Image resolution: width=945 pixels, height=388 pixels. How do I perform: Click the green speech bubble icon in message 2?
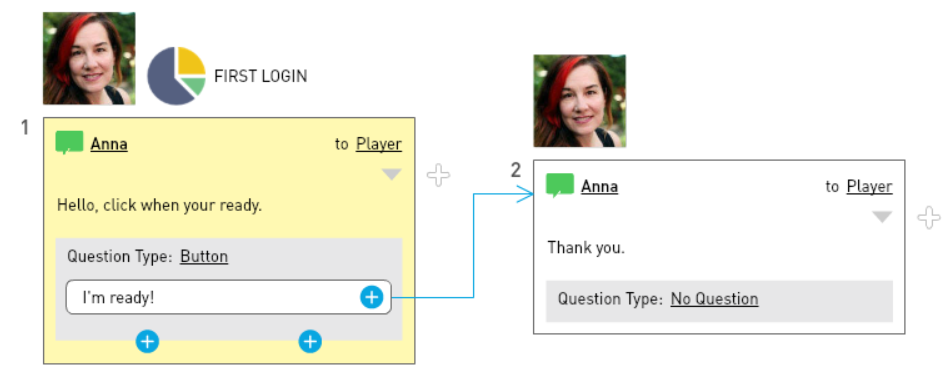tap(560, 186)
